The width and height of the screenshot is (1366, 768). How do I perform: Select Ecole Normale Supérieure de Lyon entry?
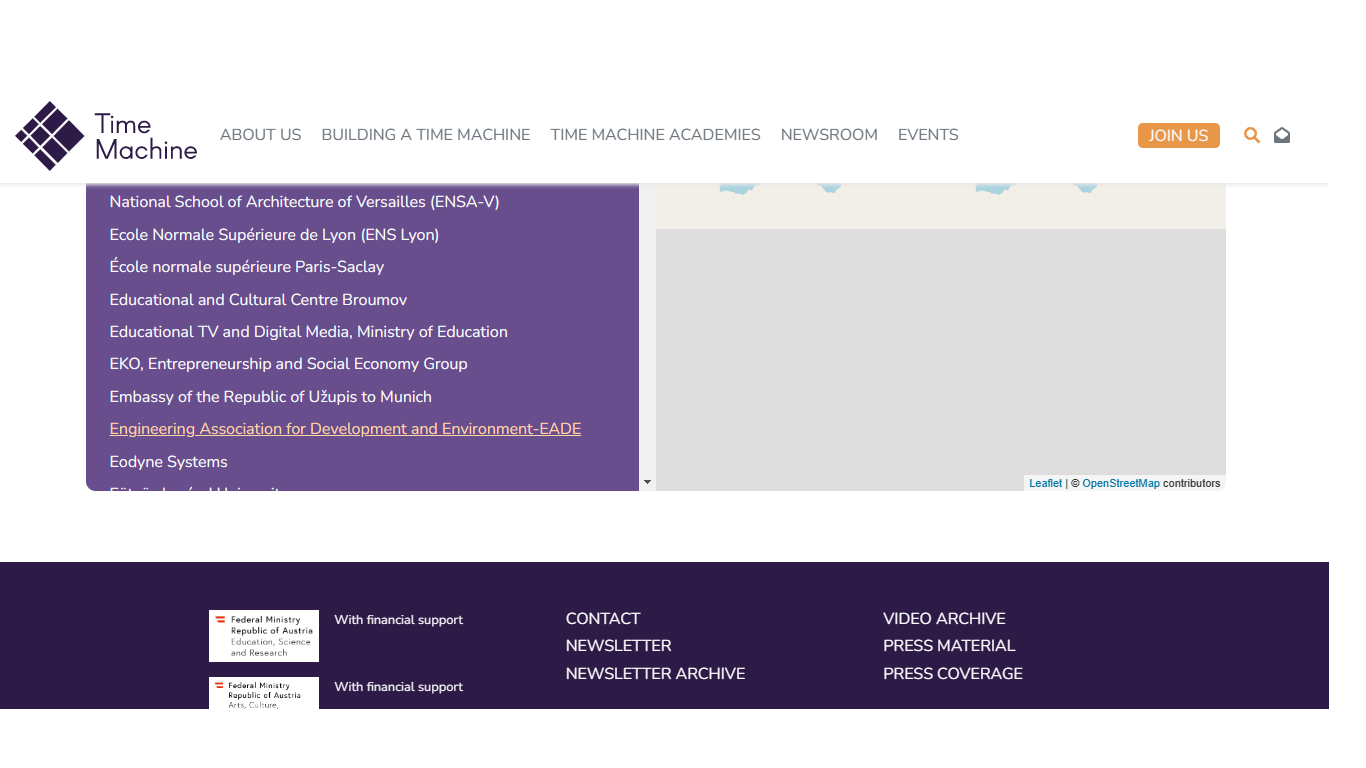click(274, 235)
